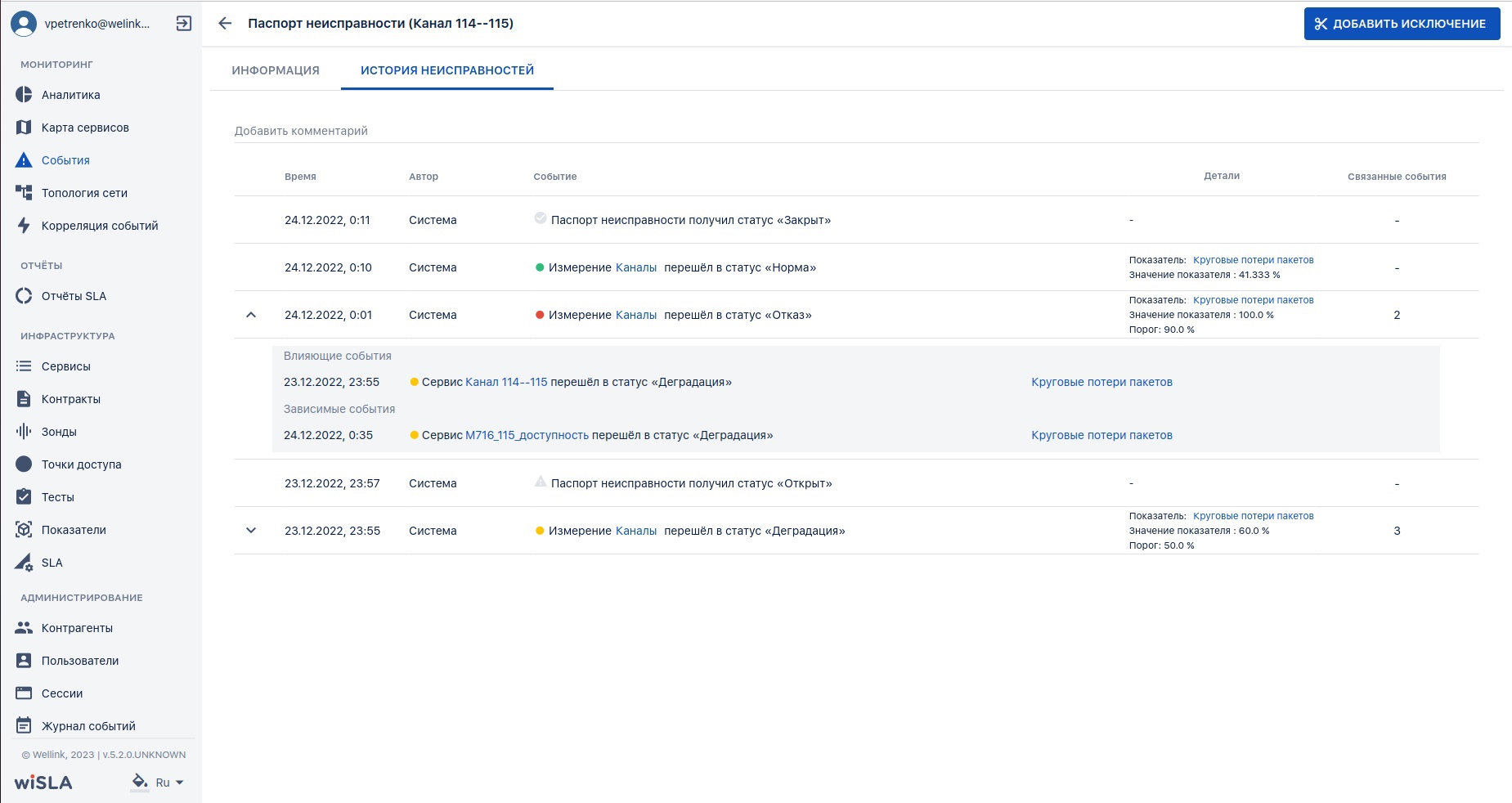Screen dimensions: 1512x803
Task: Click the Добавить комментарий input field
Action: [856, 131]
